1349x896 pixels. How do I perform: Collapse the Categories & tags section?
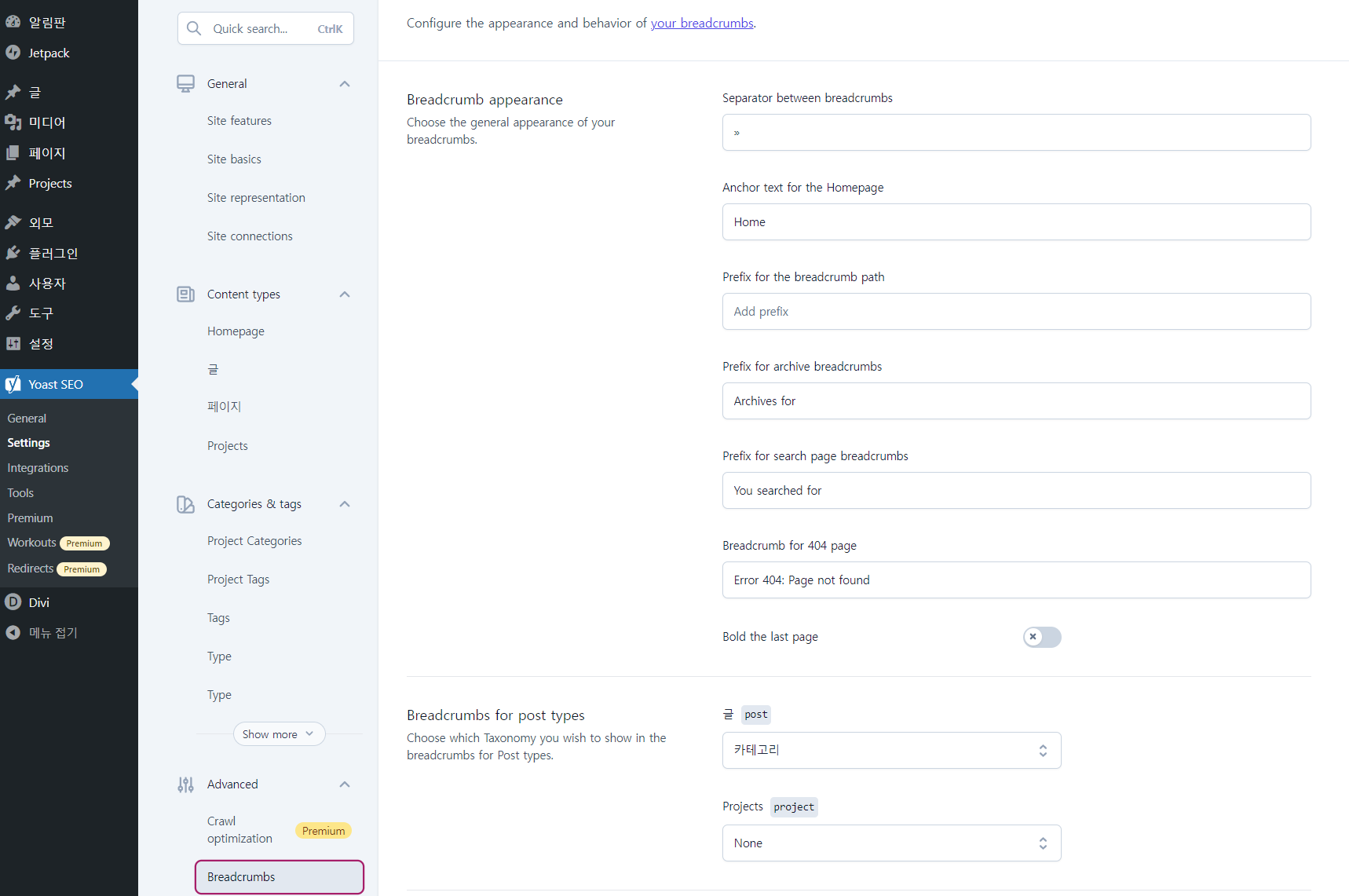coord(344,504)
